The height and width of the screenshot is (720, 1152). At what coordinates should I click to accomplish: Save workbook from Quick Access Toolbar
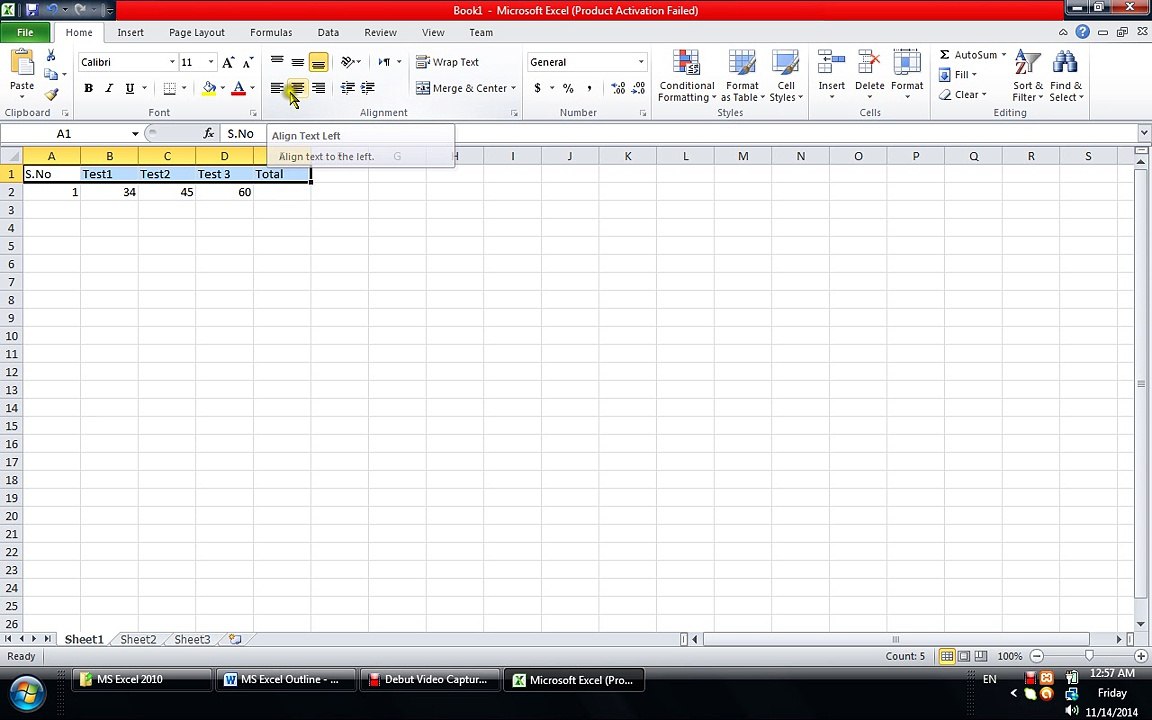click(32, 10)
